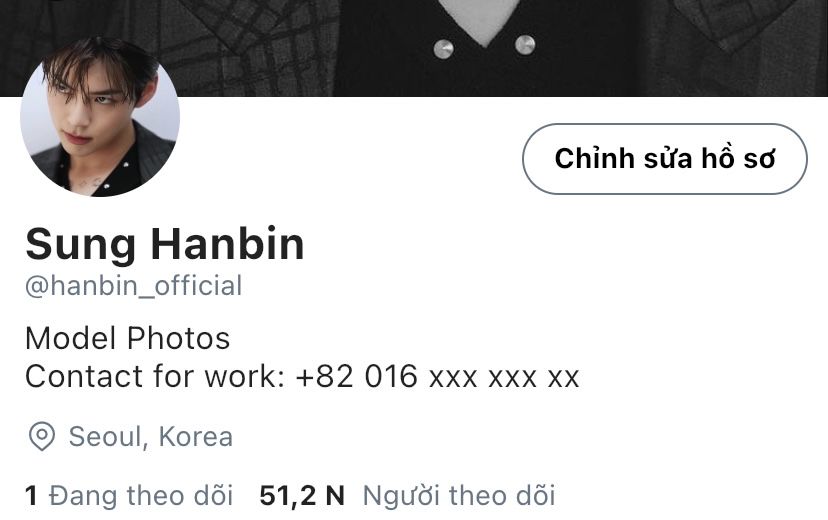
Task: Click the 51,2 N followers count
Action: [x=302, y=496]
